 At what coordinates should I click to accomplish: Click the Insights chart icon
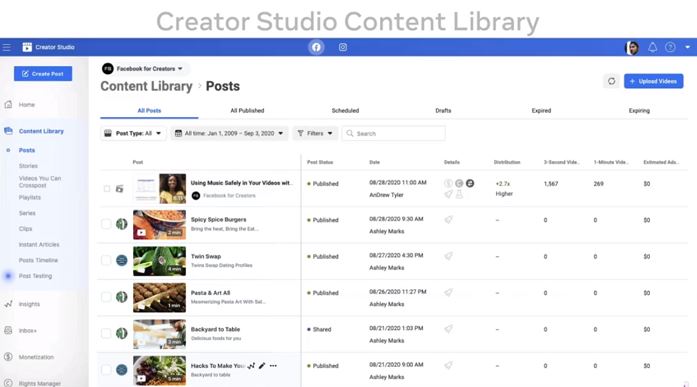pyautogui.click(x=8, y=304)
